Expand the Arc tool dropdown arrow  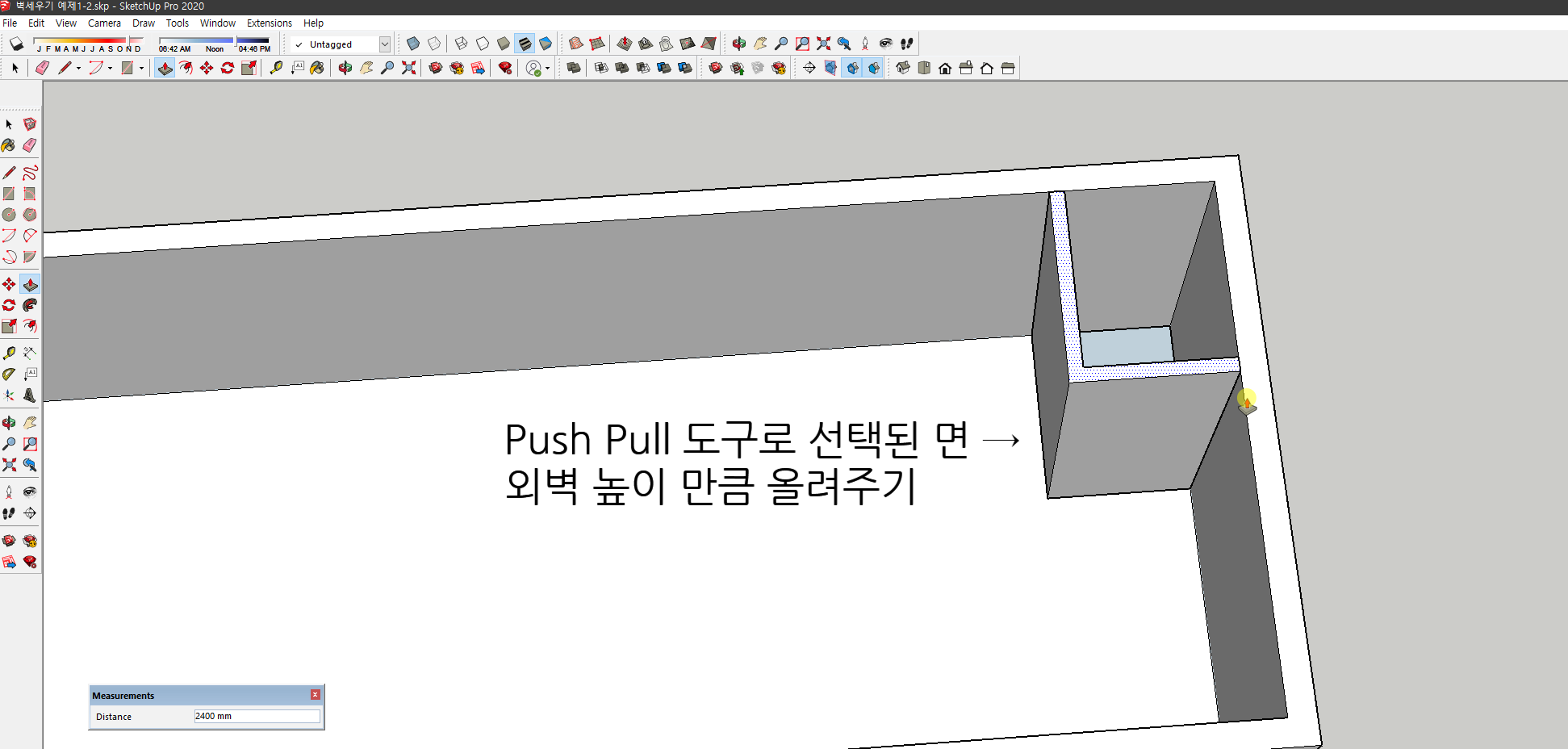110,68
